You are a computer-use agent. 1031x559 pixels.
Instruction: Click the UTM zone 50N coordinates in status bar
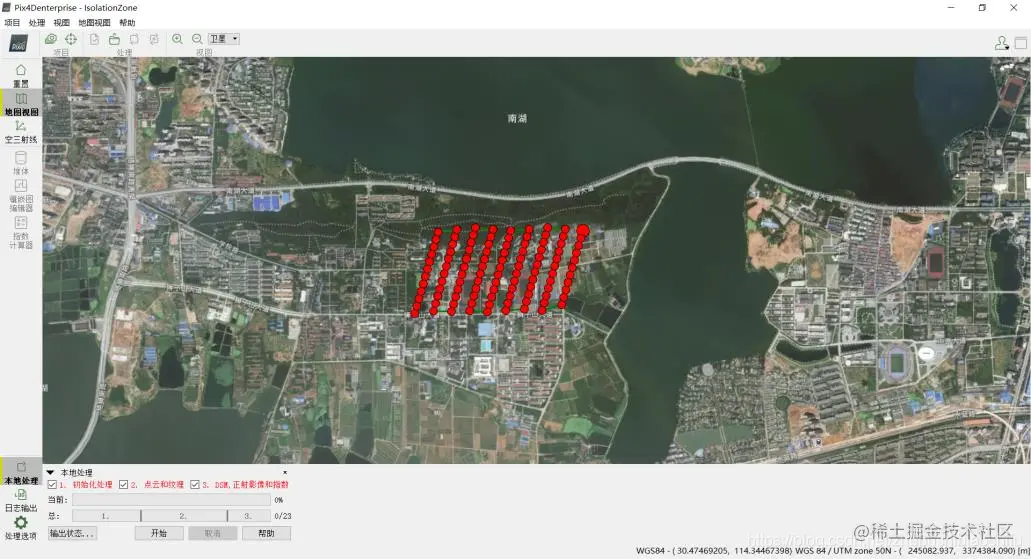pyautogui.click(x=913, y=550)
